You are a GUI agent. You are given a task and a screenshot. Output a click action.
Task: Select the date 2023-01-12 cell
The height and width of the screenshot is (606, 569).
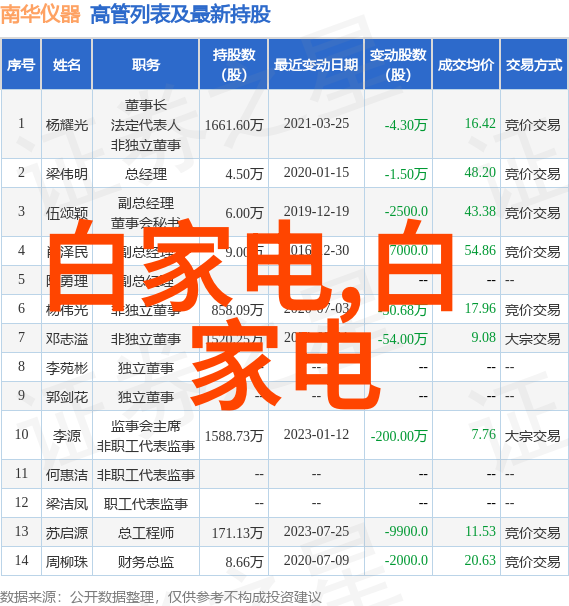point(316,435)
